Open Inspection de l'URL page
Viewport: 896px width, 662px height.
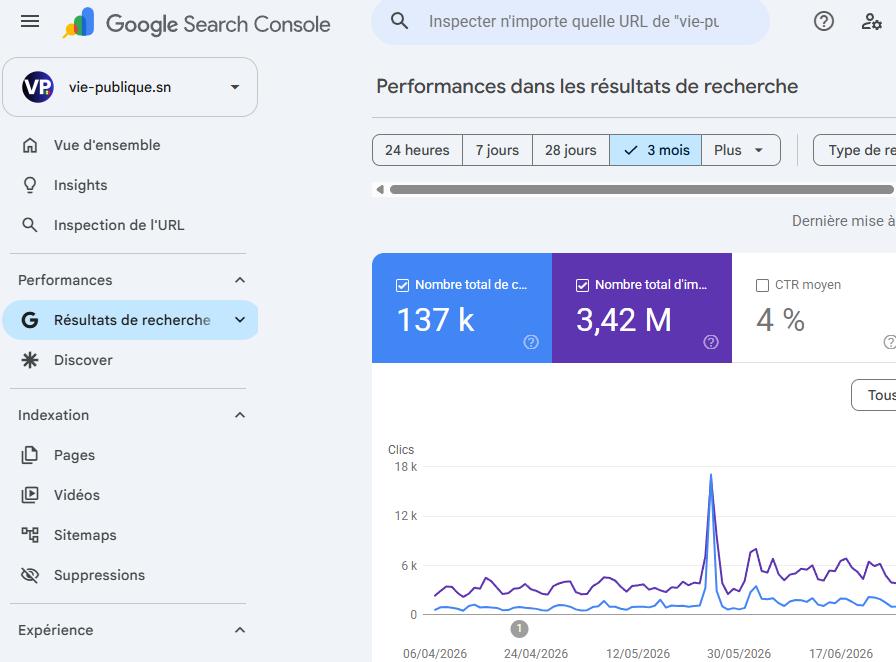(130, 225)
